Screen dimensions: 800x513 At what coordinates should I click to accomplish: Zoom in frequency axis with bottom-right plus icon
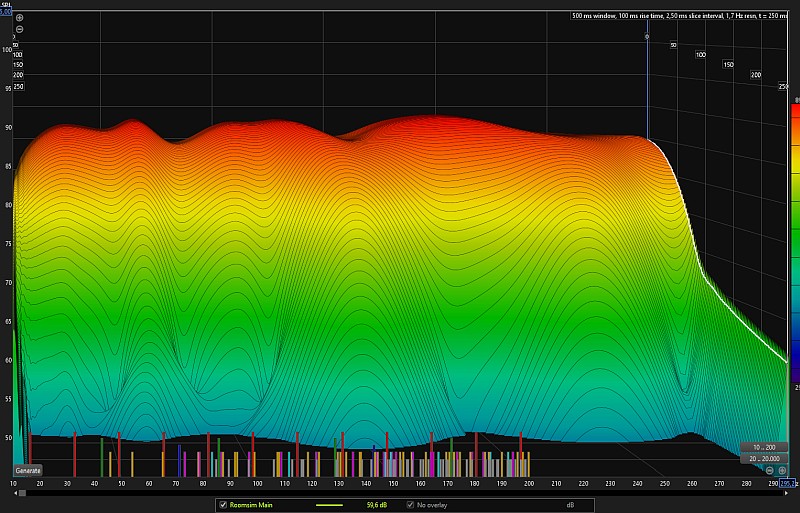pyautogui.click(x=782, y=470)
